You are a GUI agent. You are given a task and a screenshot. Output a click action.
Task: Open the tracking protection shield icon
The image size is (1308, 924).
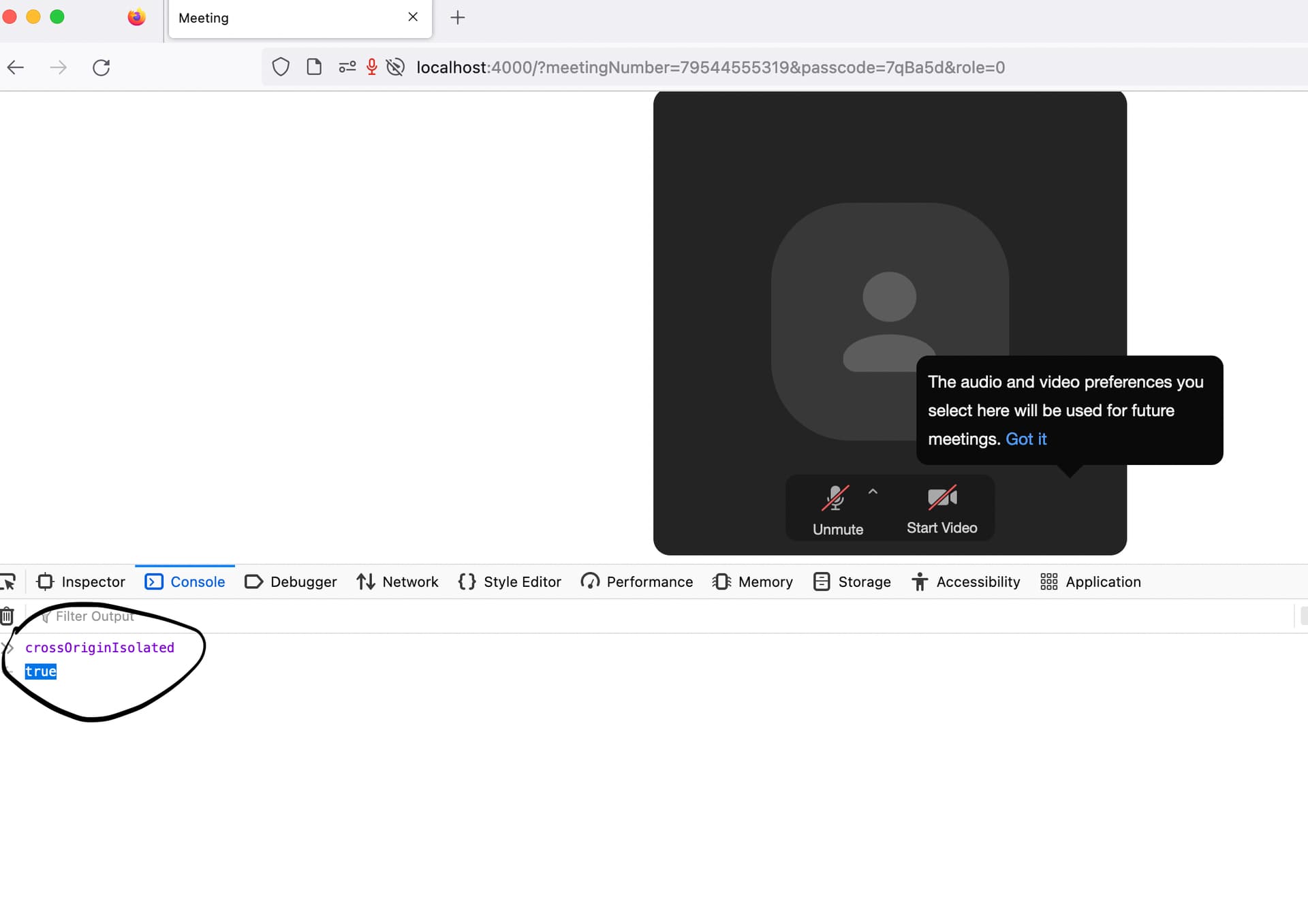point(281,67)
